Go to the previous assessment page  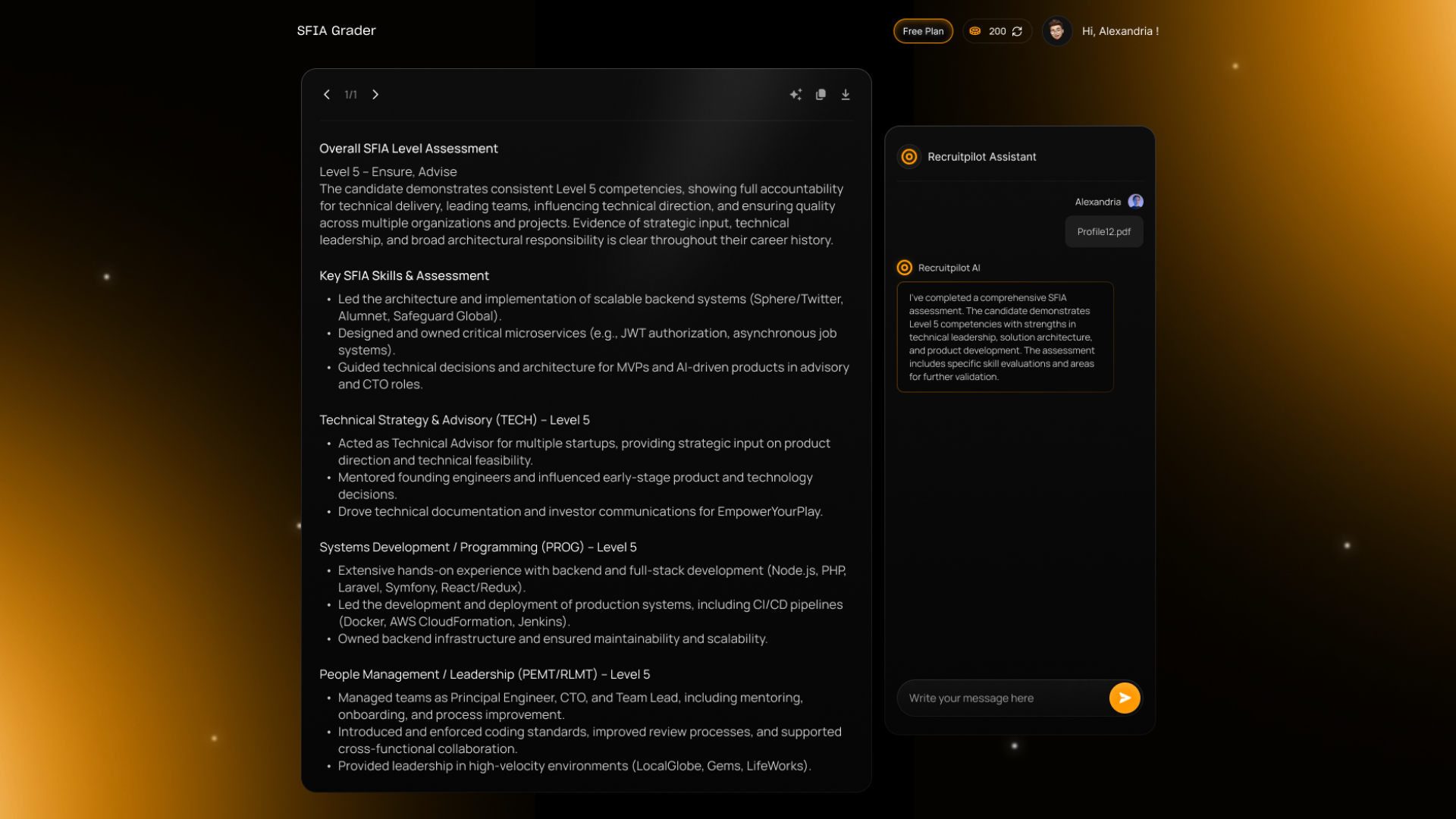pyautogui.click(x=327, y=95)
